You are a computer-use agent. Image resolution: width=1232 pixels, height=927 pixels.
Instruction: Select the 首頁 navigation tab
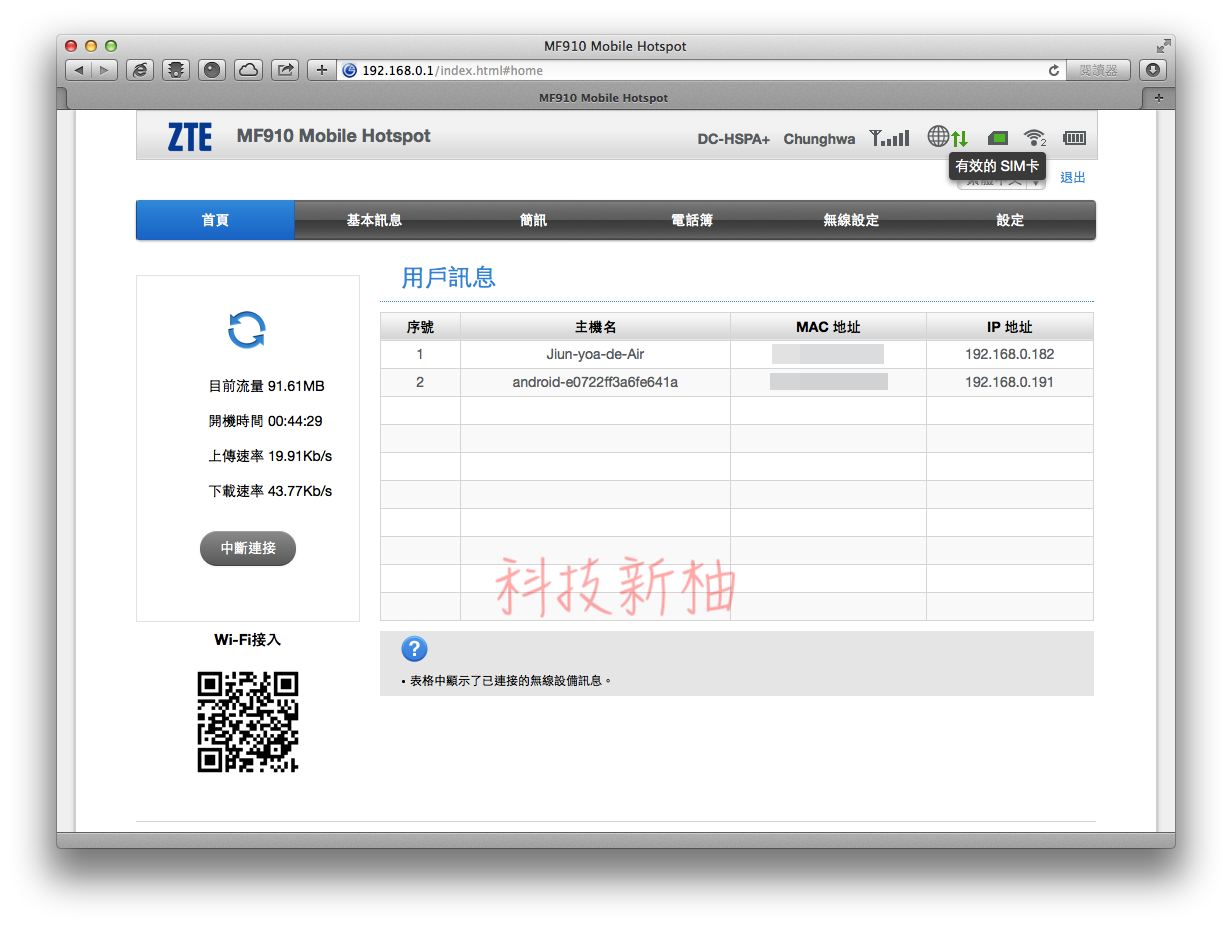tap(215, 220)
